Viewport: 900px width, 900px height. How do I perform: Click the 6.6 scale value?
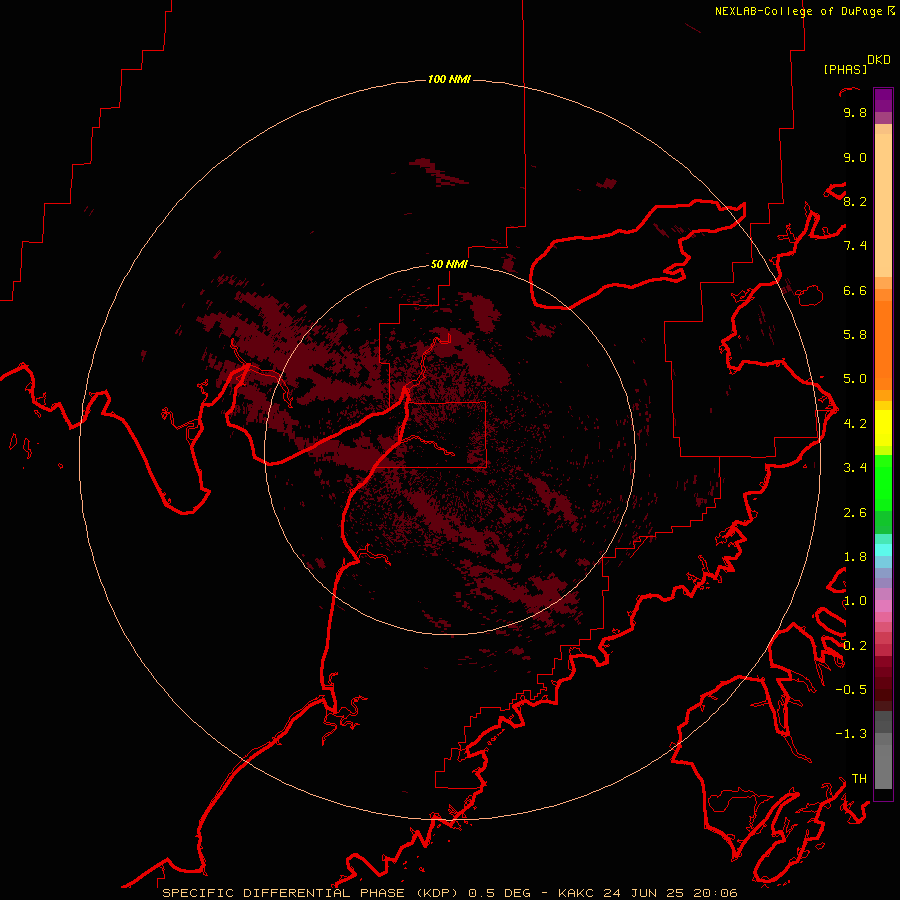tap(855, 290)
